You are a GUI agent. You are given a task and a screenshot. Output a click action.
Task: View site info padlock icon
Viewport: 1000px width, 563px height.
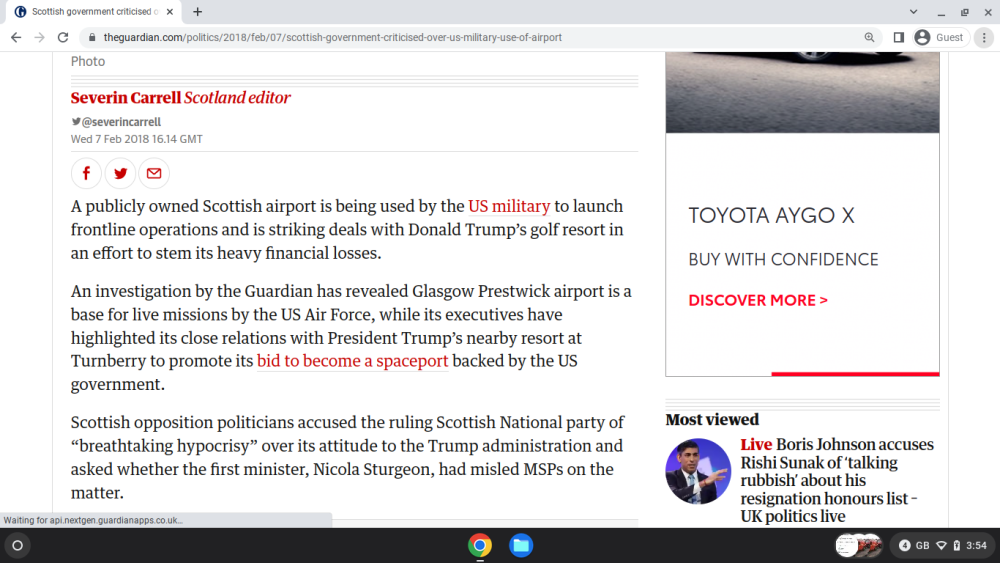[92, 38]
